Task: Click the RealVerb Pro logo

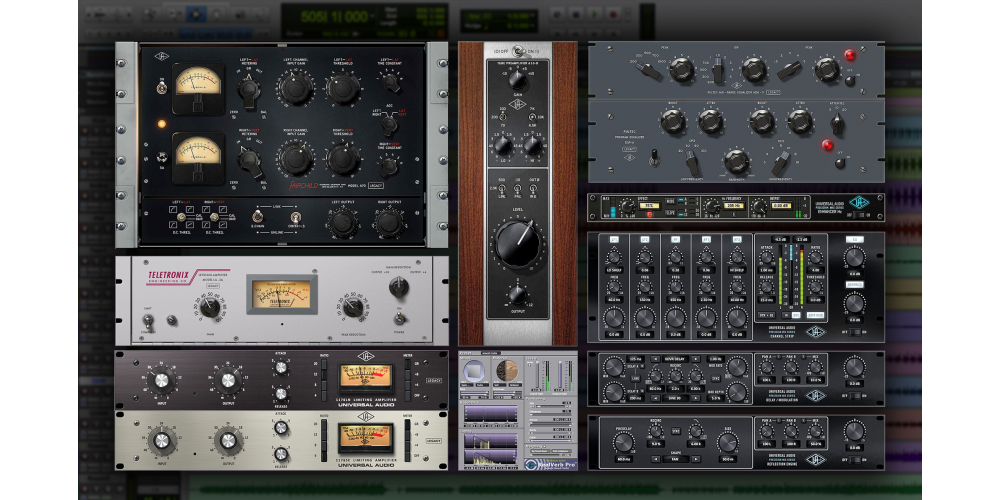Action: pyautogui.click(x=551, y=465)
